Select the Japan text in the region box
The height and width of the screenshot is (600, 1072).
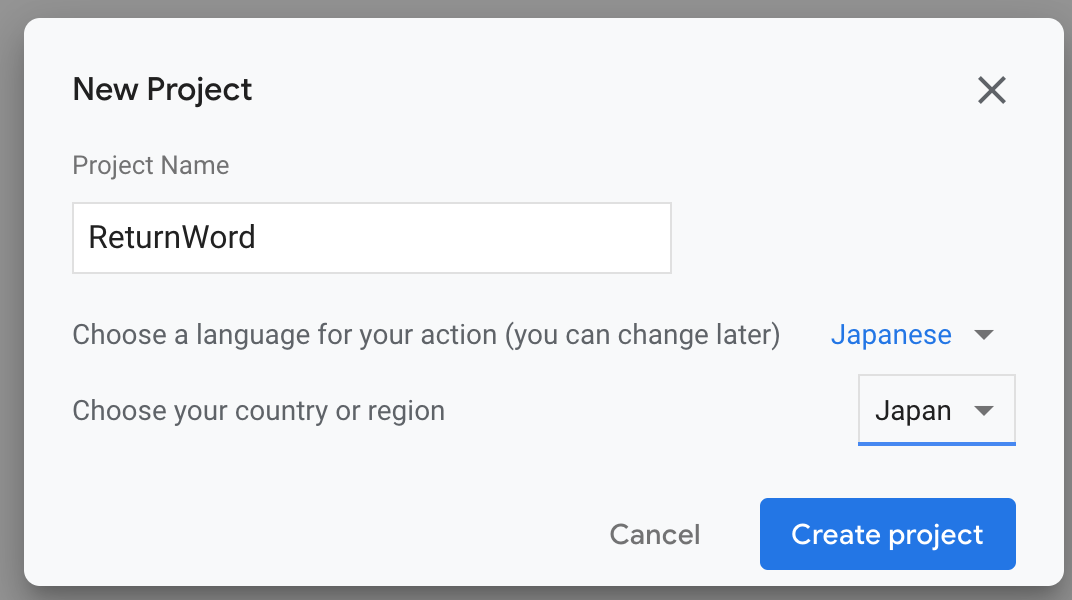click(913, 411)
